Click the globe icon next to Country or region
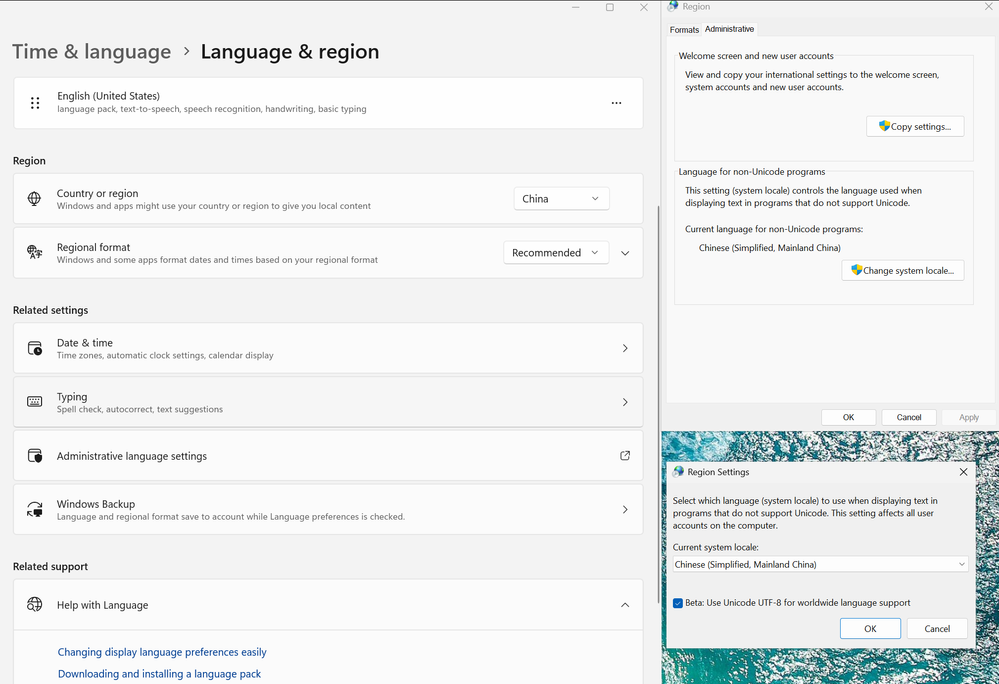The image size is (999, 684). (35, 199)
